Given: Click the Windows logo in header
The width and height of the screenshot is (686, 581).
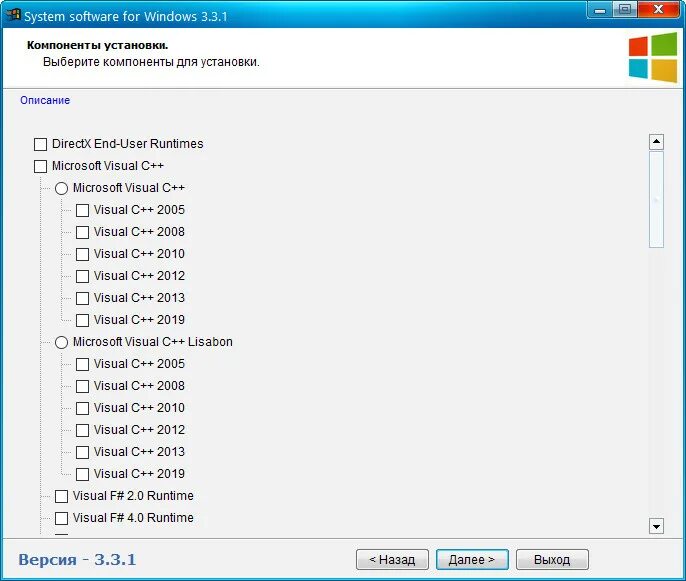Looking at the screenshot, I should pyautogui.click(x=653, y=57).
